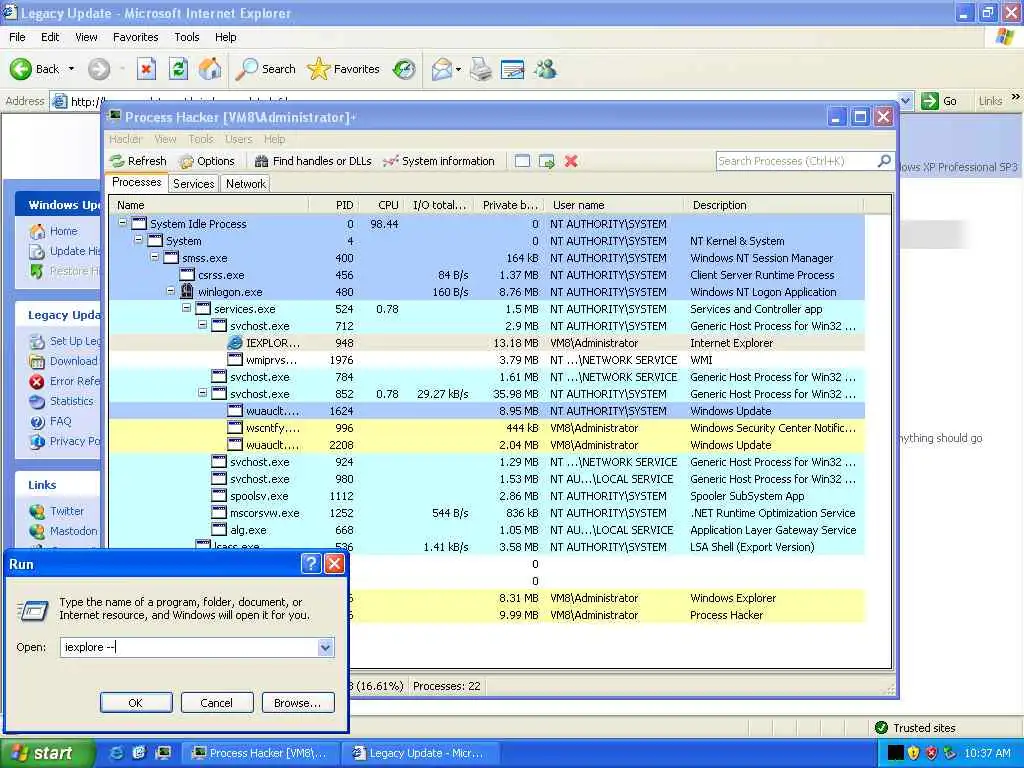The height and width of the screenshot is (768, 1024).
Task: Select the csrss.exe process row
Action: [487, 275]
